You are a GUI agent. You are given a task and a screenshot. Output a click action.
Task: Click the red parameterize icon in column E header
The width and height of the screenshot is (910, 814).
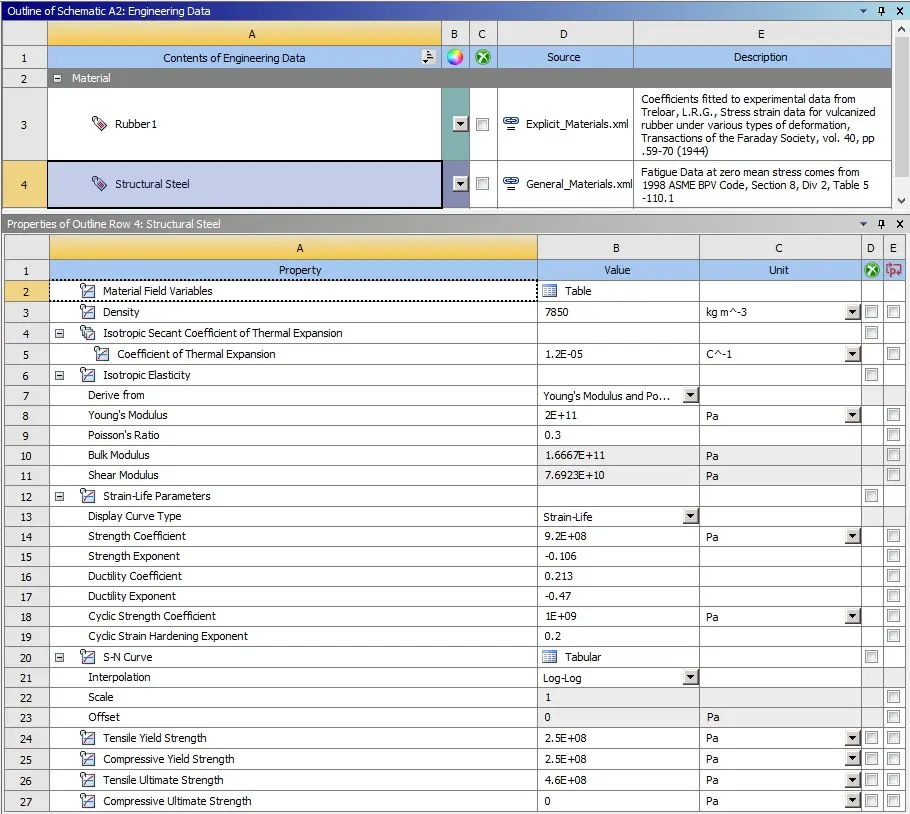click(894, 270)
